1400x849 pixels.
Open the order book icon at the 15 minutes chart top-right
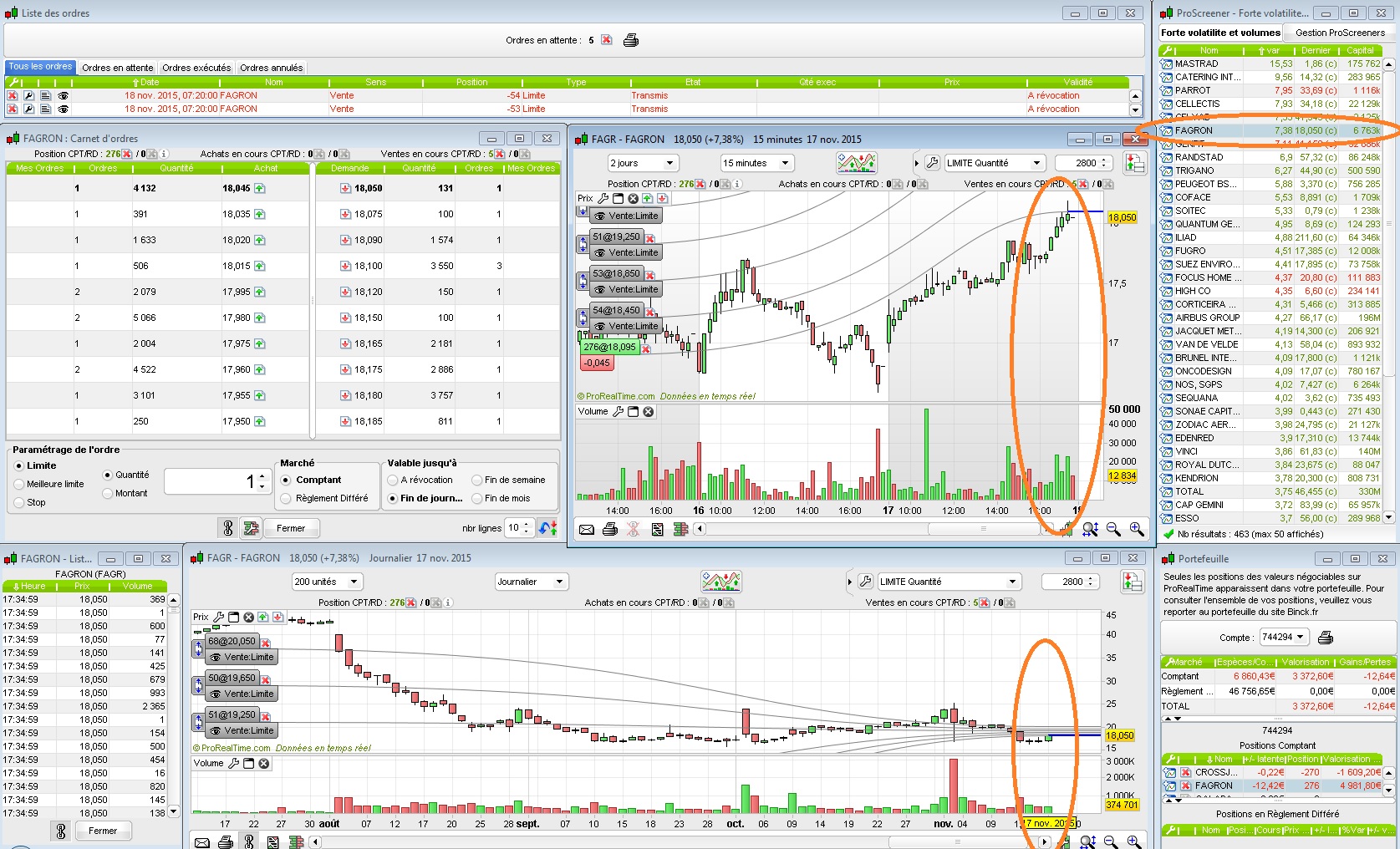tap(1135, 163)
